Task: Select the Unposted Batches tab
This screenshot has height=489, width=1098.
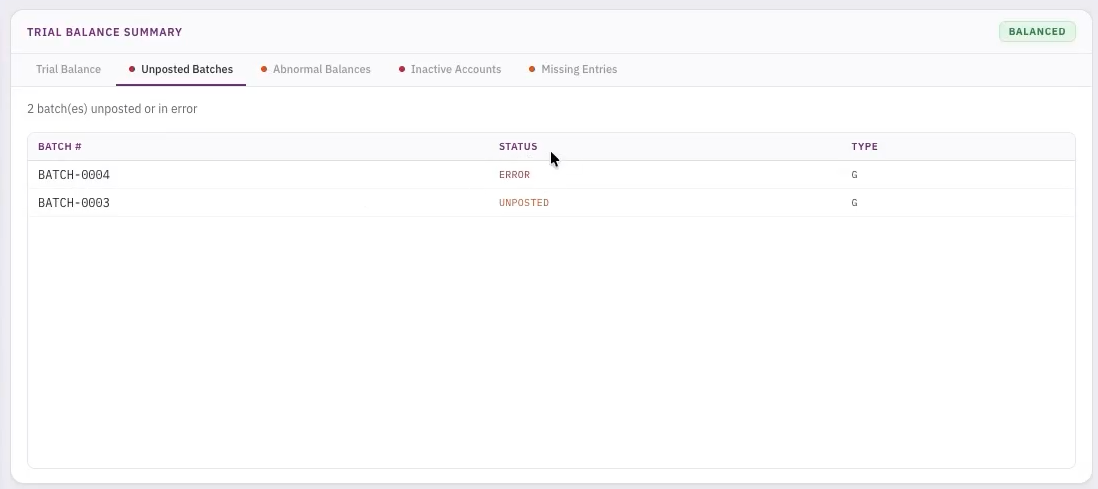Action: point(187,70)
